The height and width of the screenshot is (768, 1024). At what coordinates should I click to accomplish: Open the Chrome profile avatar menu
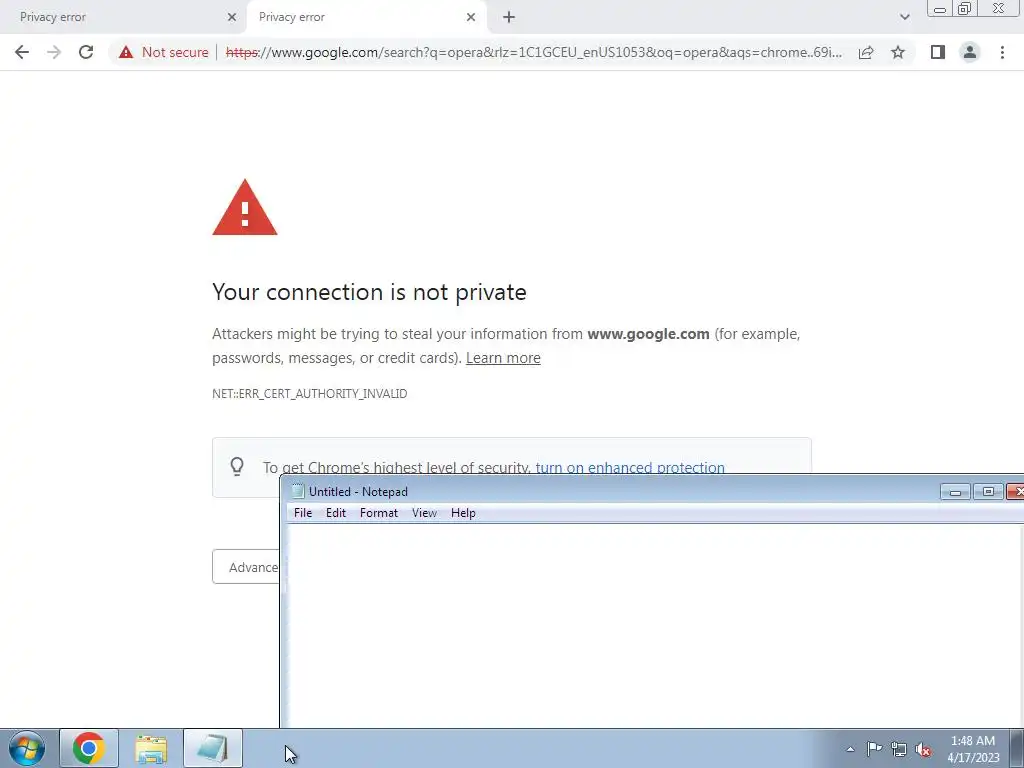[x=970, y=52]
